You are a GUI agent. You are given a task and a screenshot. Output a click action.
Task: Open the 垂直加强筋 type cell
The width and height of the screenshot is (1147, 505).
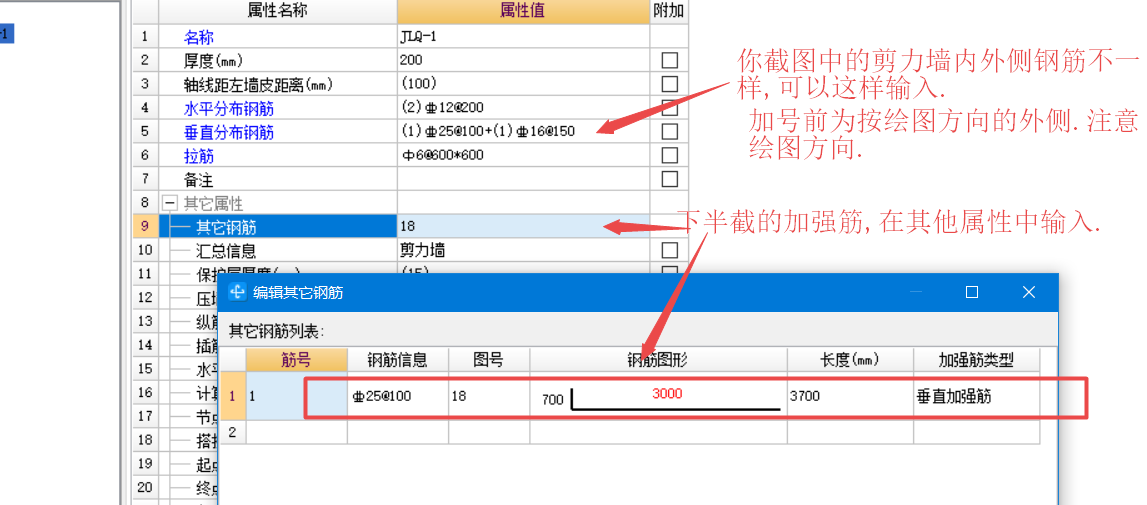click(x=976, y=396)
